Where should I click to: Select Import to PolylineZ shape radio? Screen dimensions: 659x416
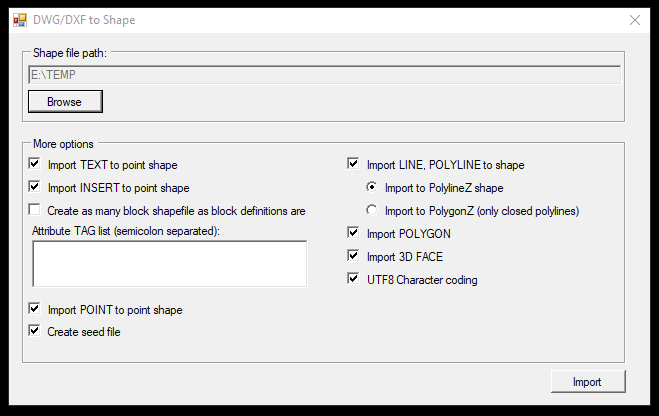[372, 187]
